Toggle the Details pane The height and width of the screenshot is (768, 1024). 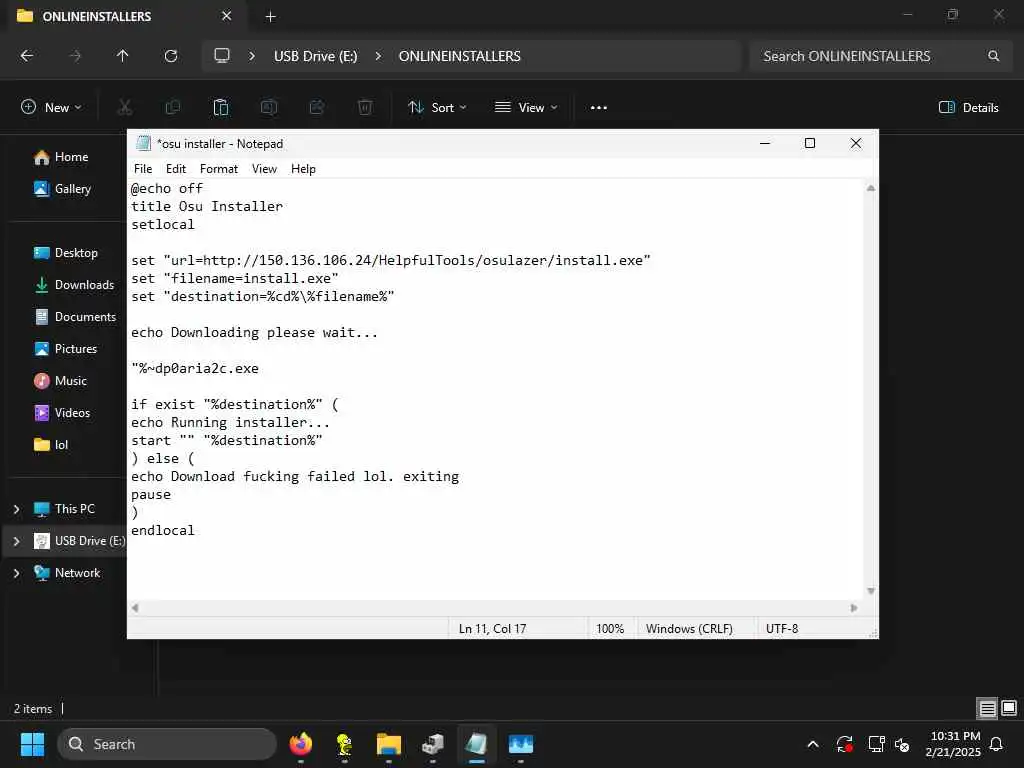point(968,108)
